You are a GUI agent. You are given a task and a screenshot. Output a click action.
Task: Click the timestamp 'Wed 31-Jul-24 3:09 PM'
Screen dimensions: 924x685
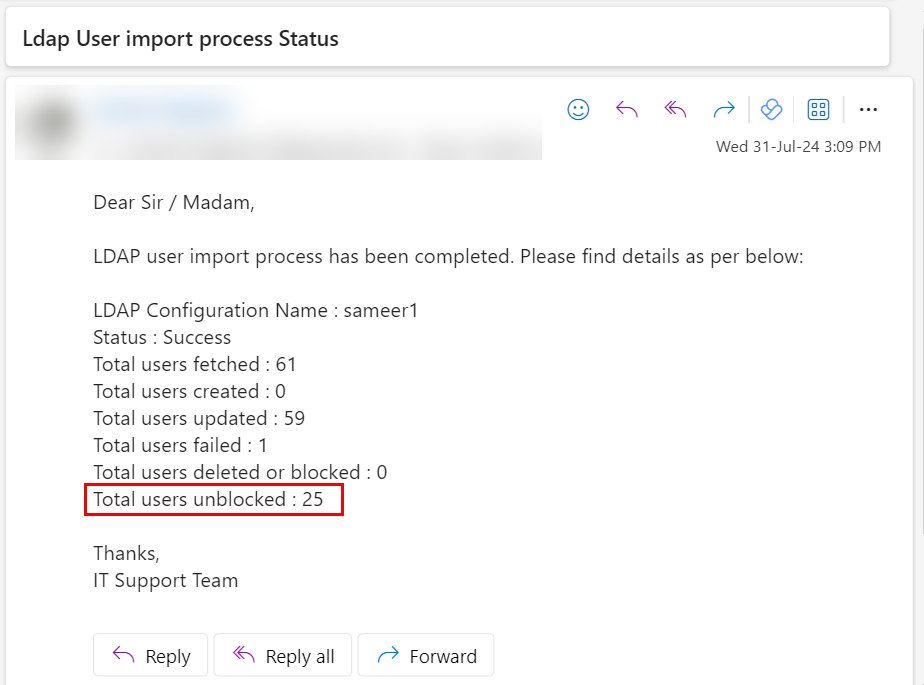click(798, 146)
